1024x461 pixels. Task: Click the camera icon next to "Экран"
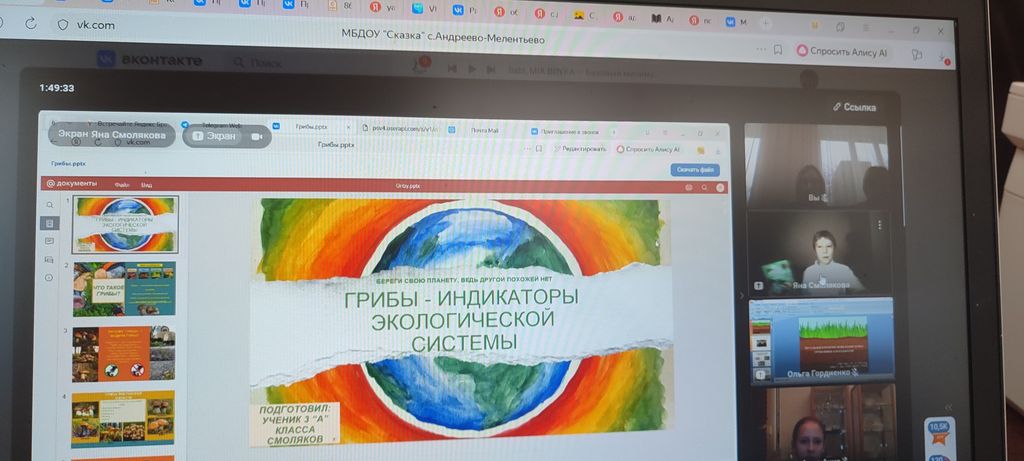(256, 136)
